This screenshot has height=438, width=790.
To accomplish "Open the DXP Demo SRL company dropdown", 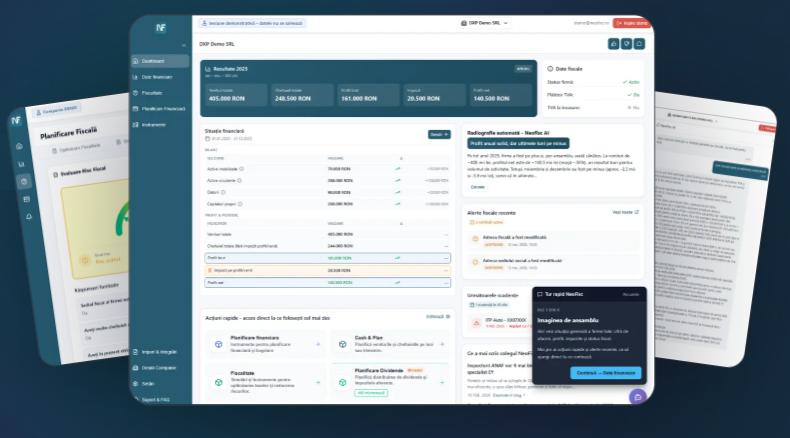I will [x=484, y=23].
